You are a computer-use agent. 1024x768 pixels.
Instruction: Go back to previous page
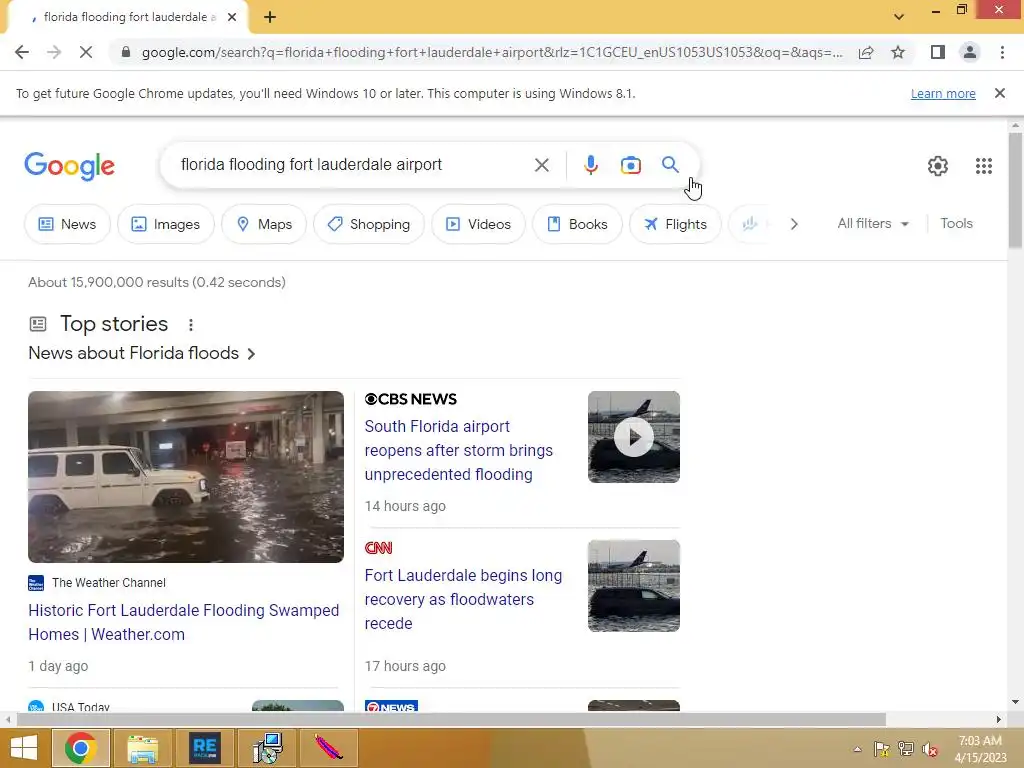click(x=22, y=52)
